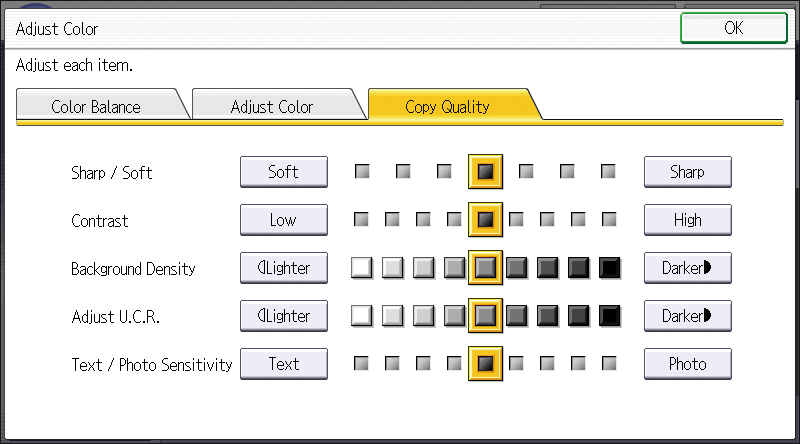Screen dimensions: 800x444
Task: Open the Adjust Color tab
Action: point(271,106)
